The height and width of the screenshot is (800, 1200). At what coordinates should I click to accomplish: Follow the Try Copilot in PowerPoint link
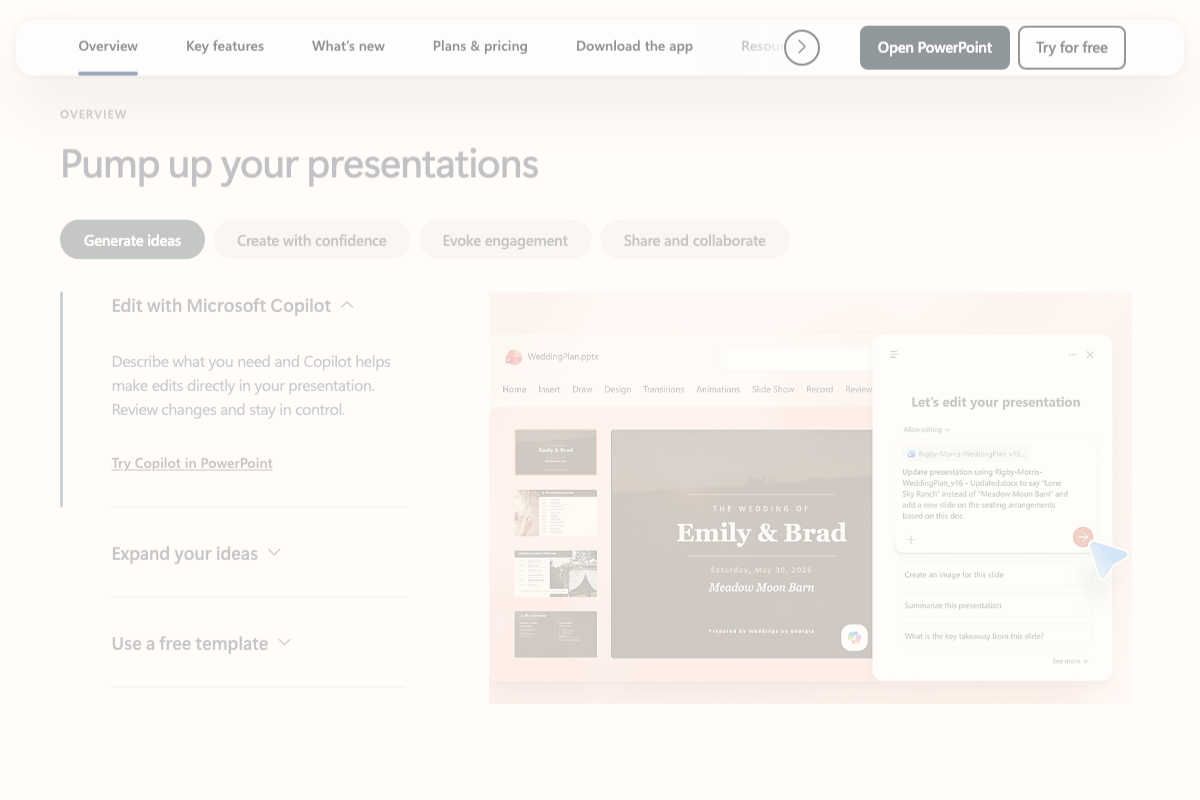[192, 463]
